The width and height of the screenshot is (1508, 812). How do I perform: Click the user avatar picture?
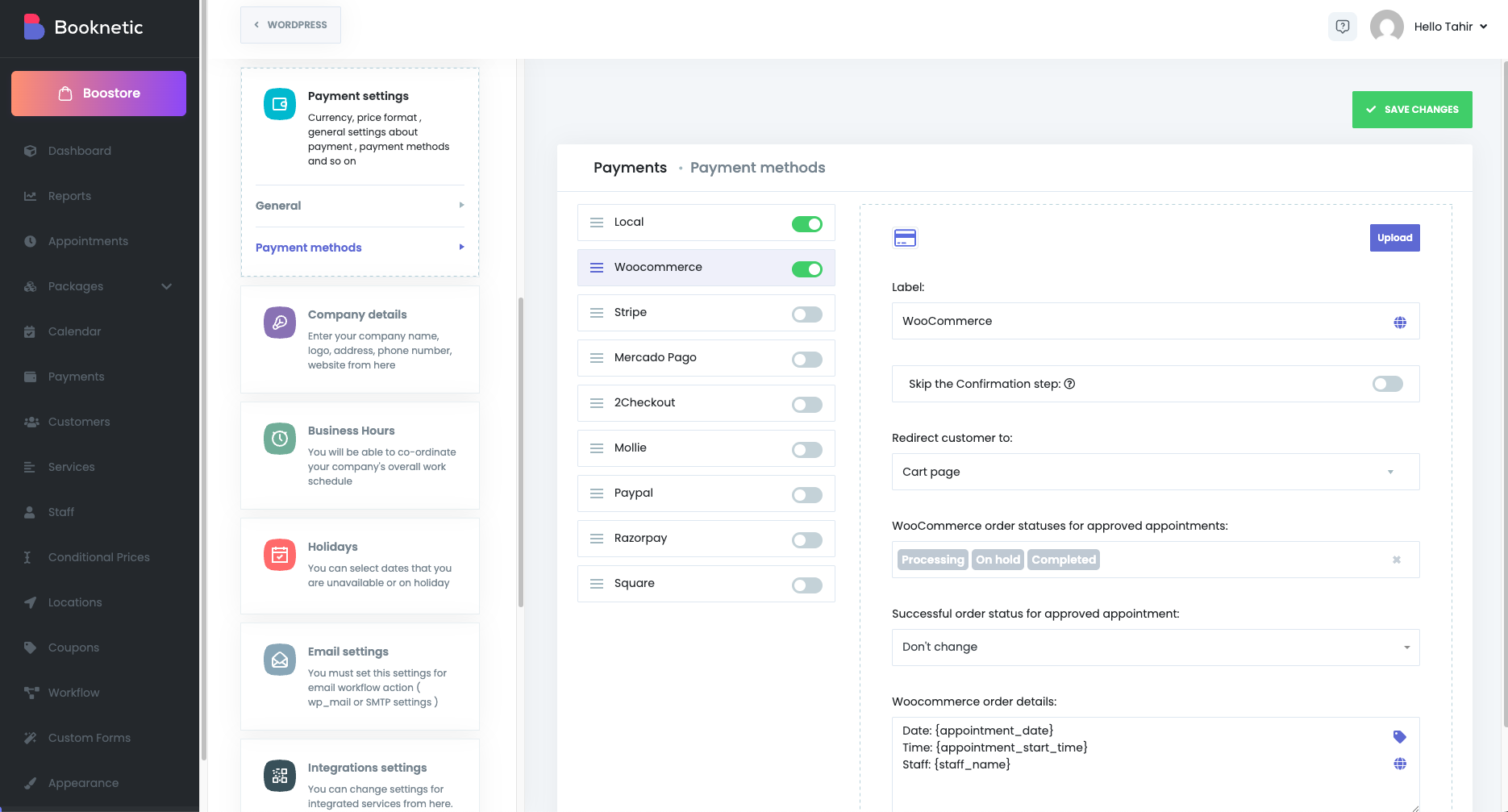click(1387, 27)
